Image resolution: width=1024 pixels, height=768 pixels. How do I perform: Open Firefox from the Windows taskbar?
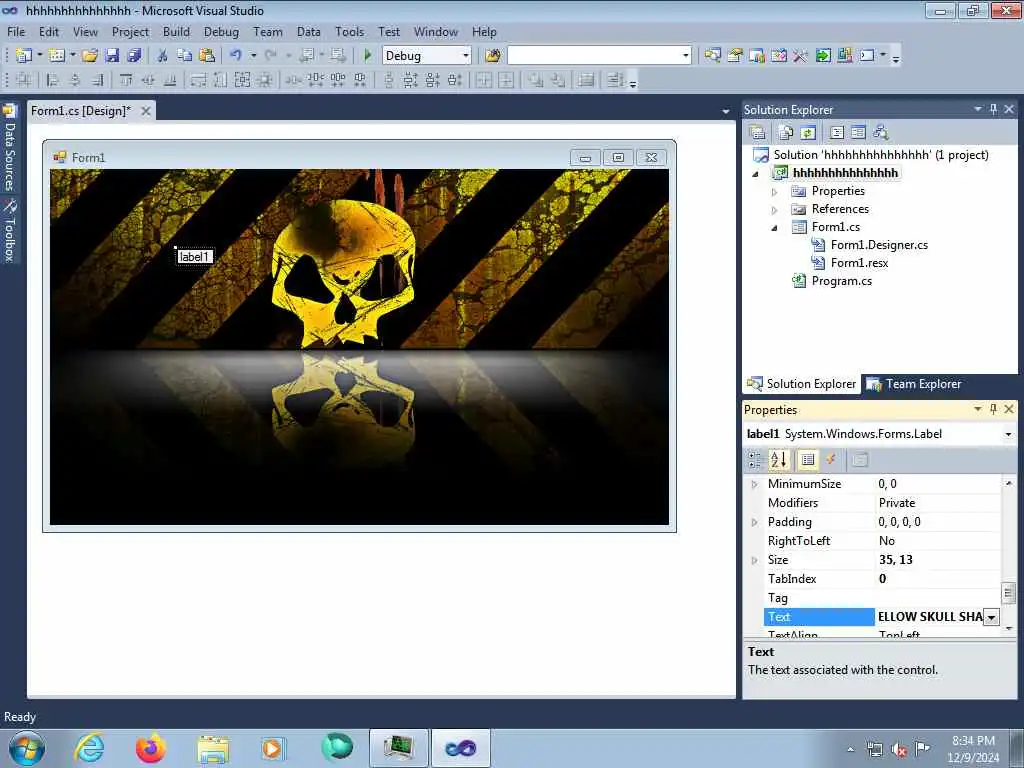[x=150, y=748]
